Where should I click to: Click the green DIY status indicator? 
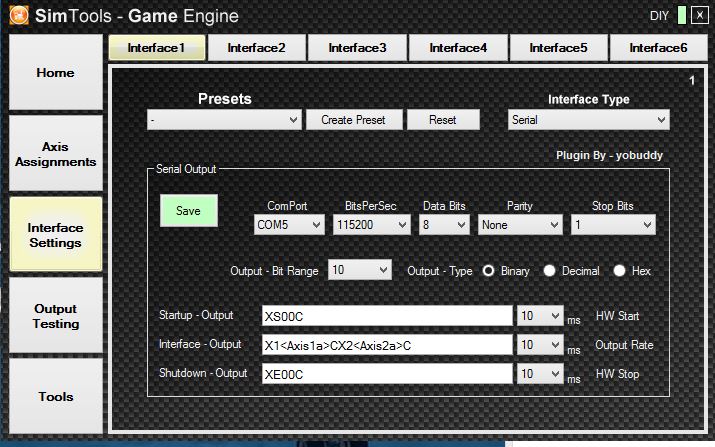(682, 16)
